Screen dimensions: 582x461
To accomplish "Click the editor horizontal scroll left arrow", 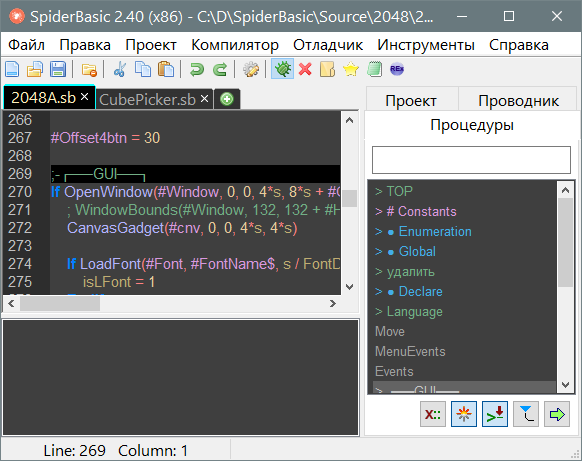I will [x=11, y=304].
